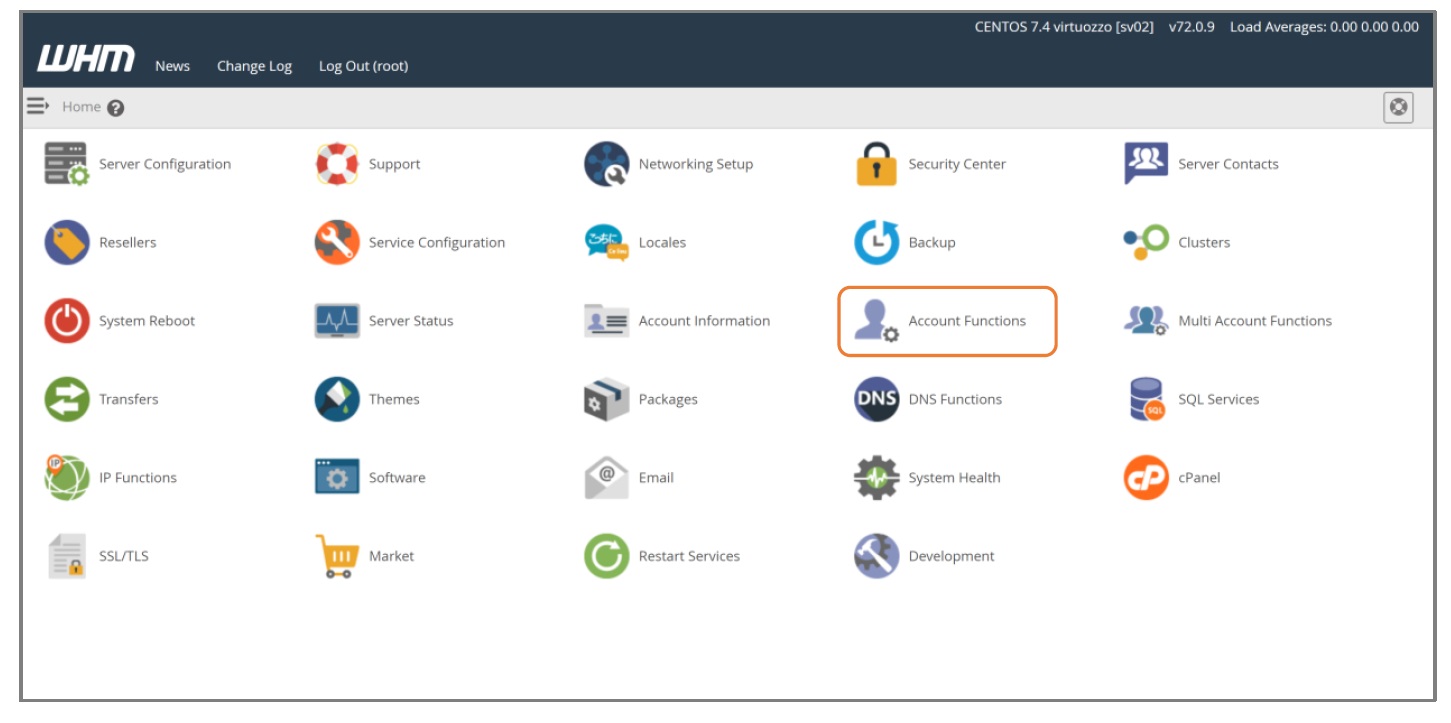Open the Account Functions text link
This screenshot has height=723, width=1451.
(967, 321)
